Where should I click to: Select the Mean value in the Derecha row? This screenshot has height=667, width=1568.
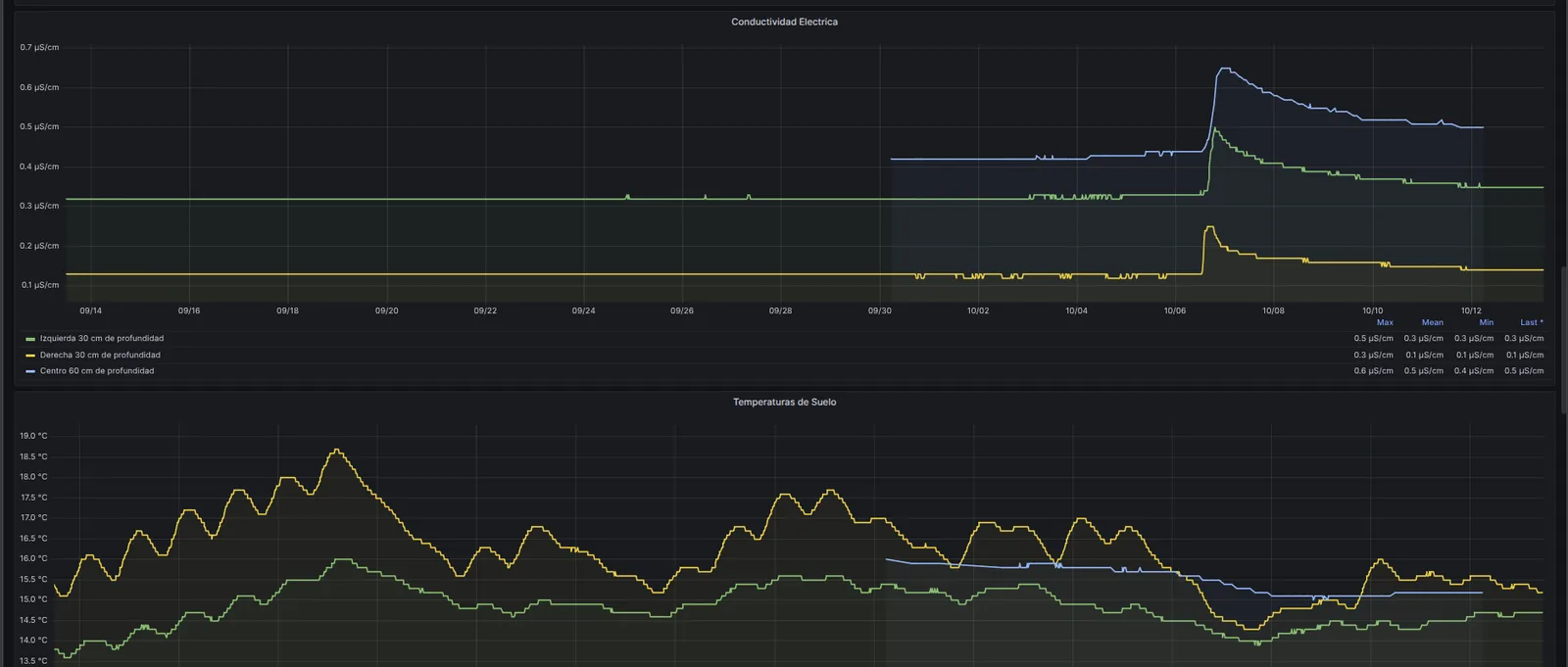(x=1424, y=356)
